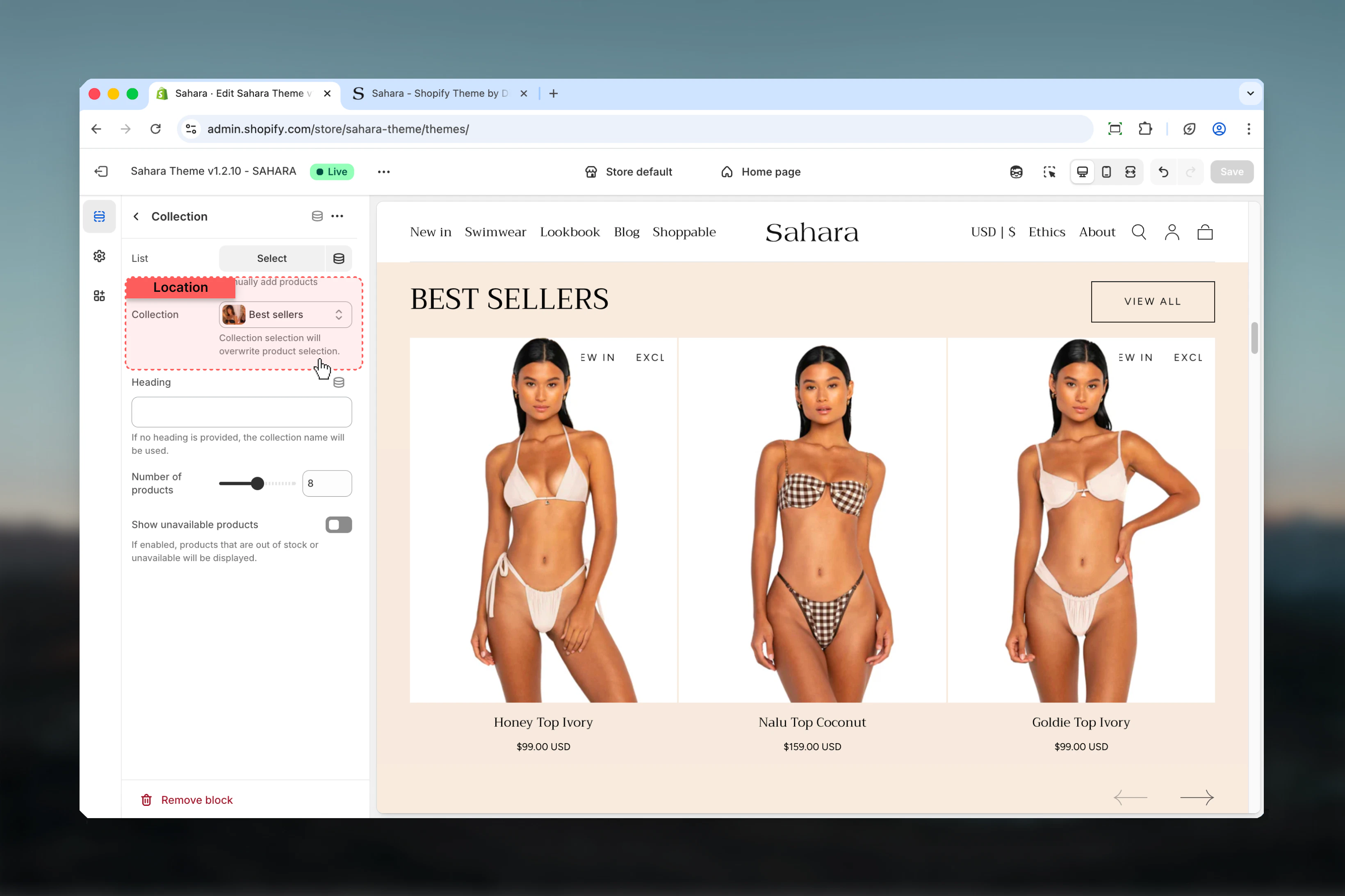
Task: Open the New in menu item
Action: click(431, 232)
